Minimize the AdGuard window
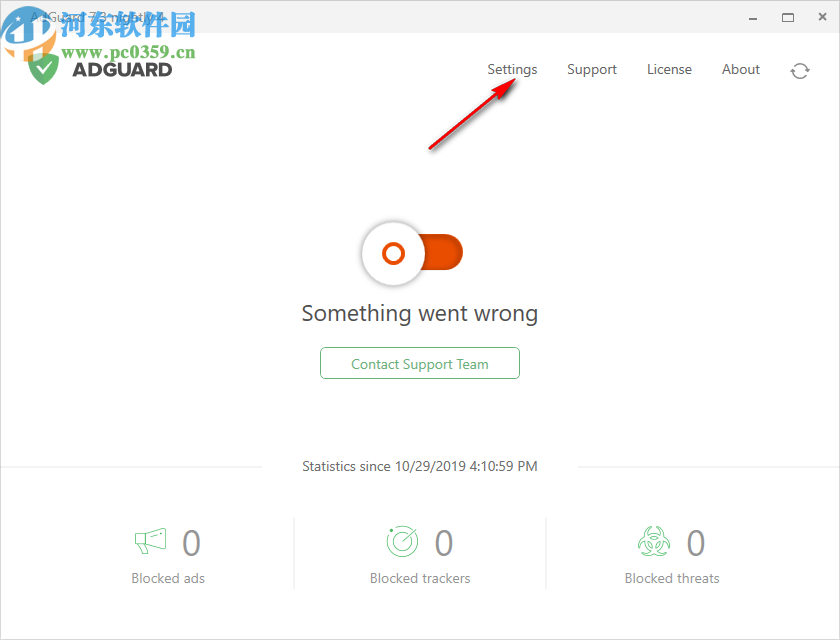Viewport: 840px width, 640px height. click(x=751, y=17)
